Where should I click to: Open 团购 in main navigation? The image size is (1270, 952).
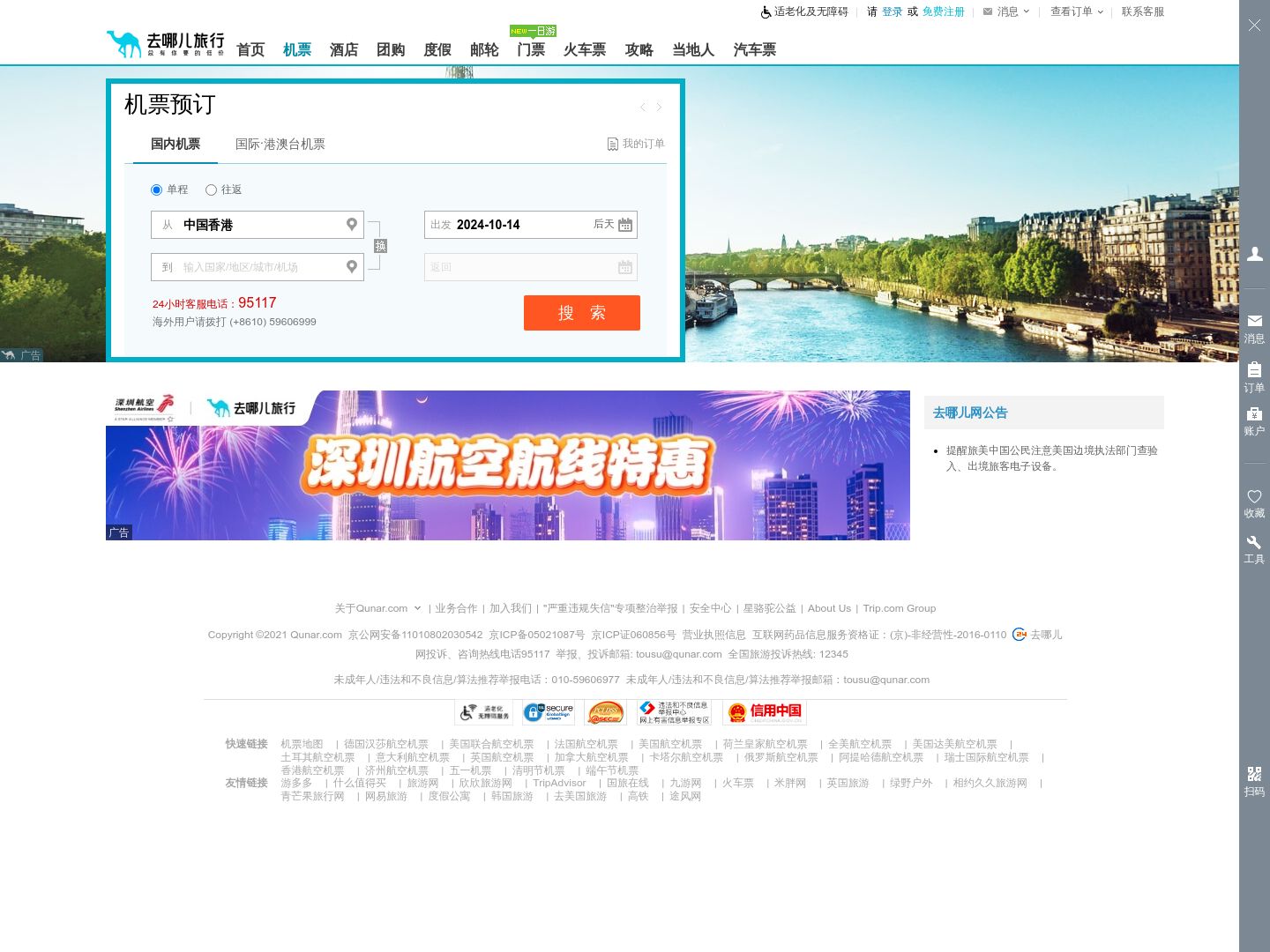tap(391, 50)
